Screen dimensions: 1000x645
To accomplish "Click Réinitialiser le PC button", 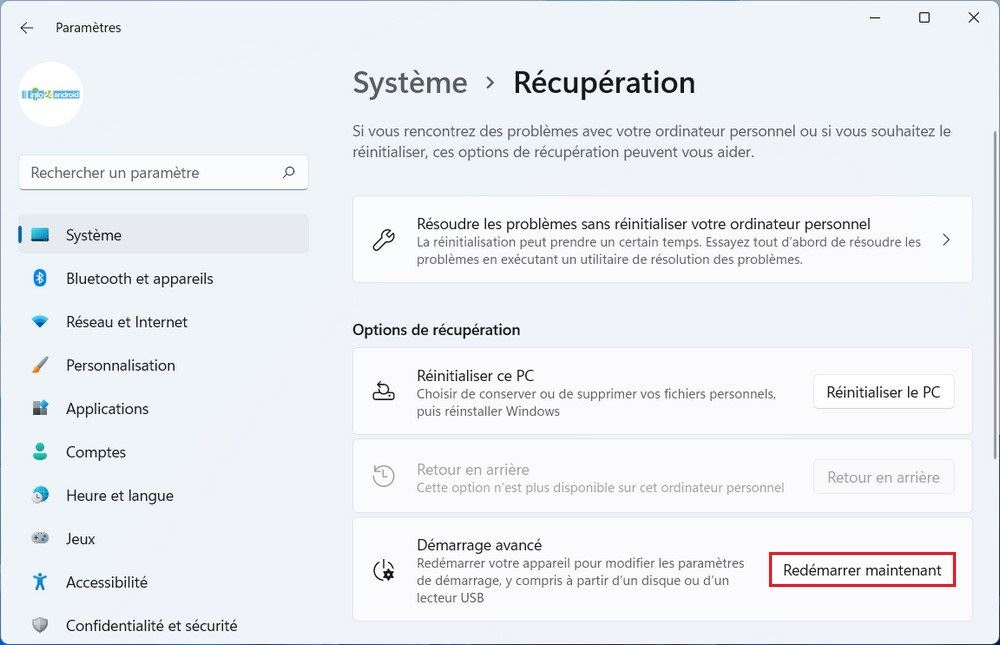I will click(x=883, y=392).
